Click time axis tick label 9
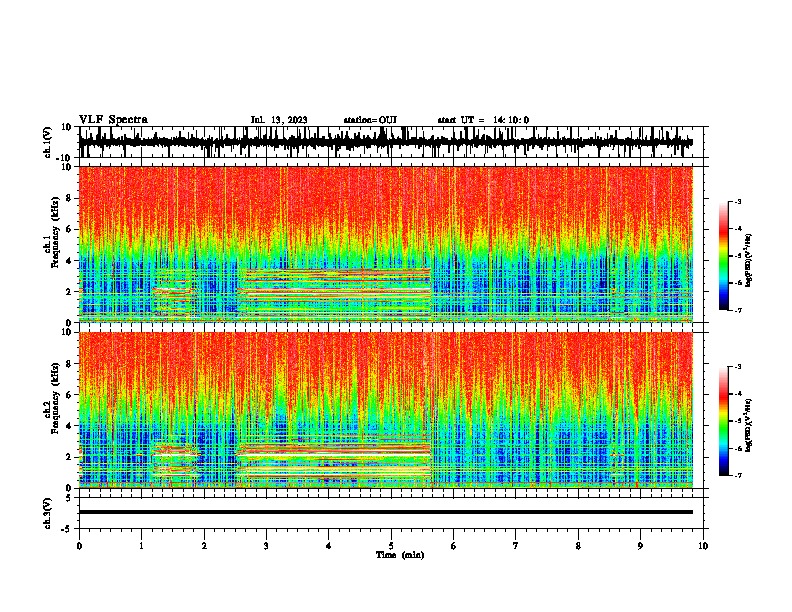792x612 pixels. (x=640, y=546)
